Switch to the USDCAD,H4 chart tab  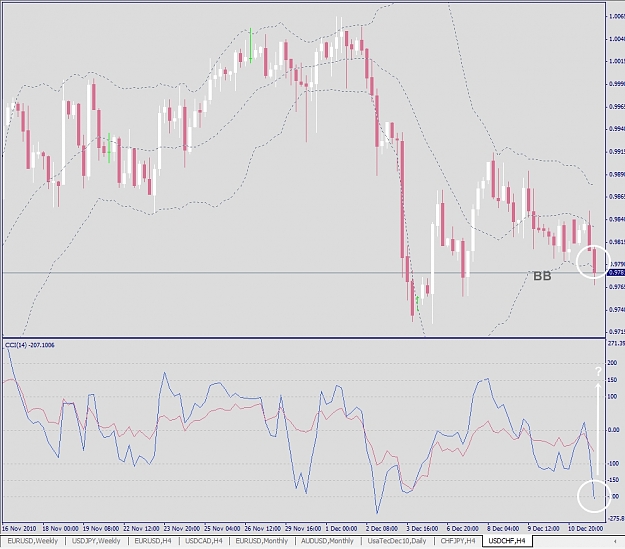[204, 541]
